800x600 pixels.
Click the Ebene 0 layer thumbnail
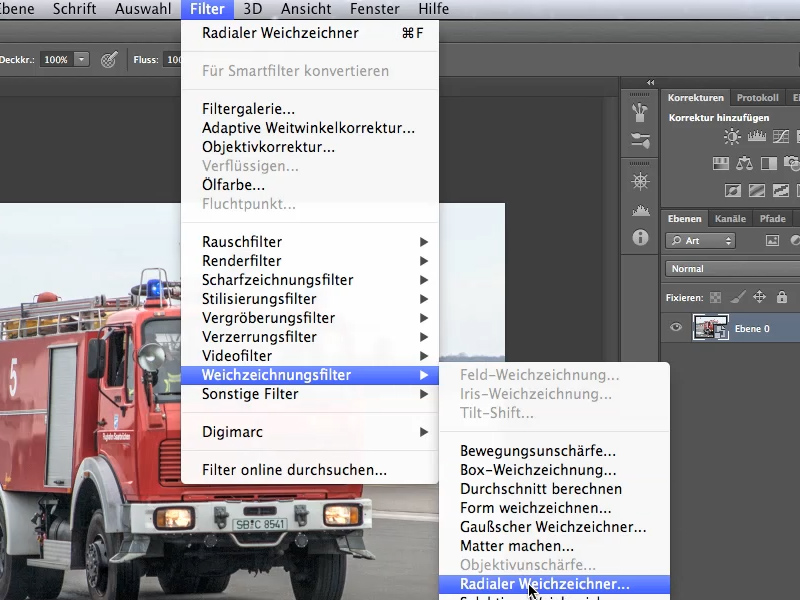tap(711, 328)
